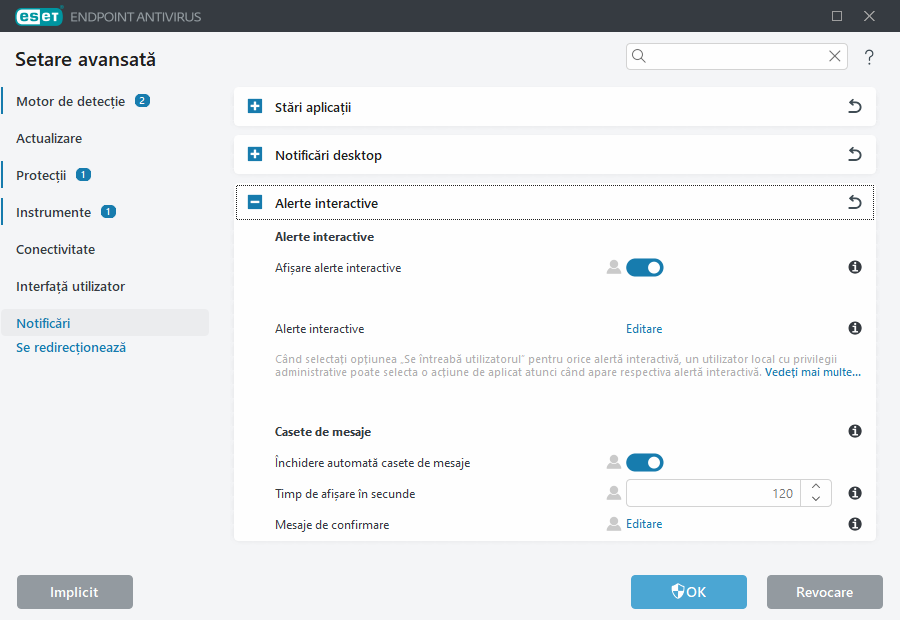Click the revert arrow for Stări aplicații
900x620 pixels.
coord(854,107)
